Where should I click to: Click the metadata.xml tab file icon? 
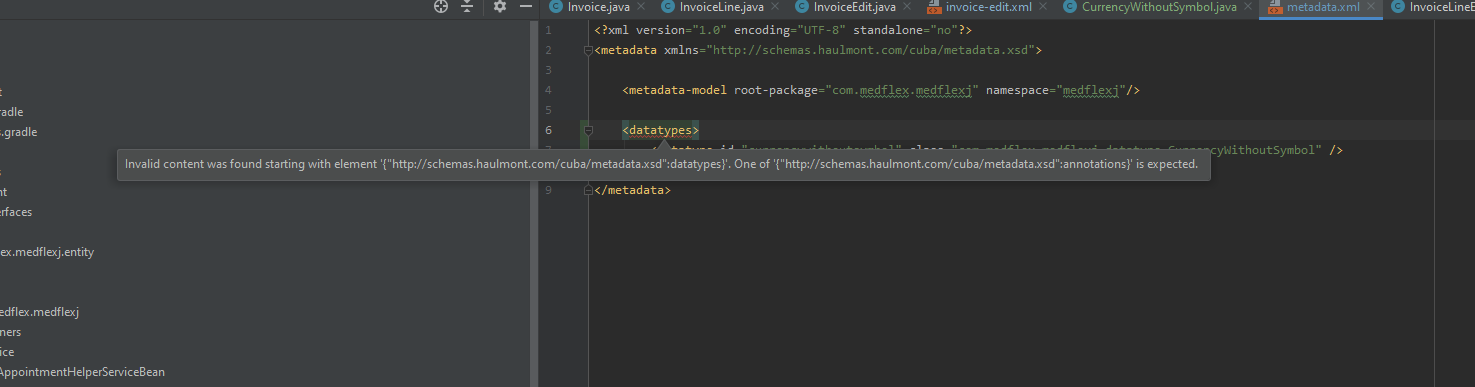1275,7
